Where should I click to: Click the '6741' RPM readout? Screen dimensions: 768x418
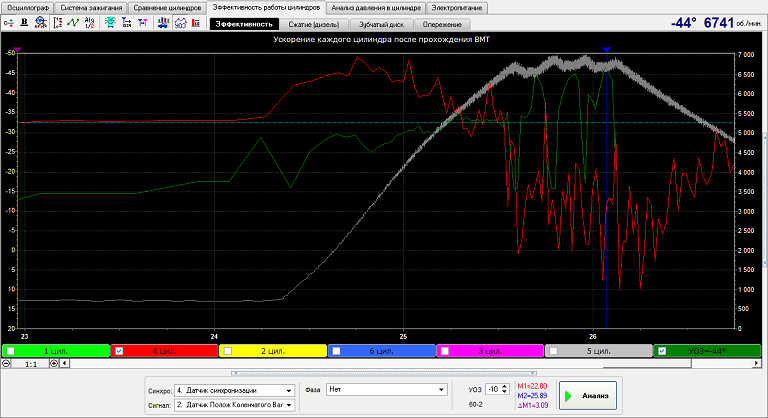coord(719,23)
